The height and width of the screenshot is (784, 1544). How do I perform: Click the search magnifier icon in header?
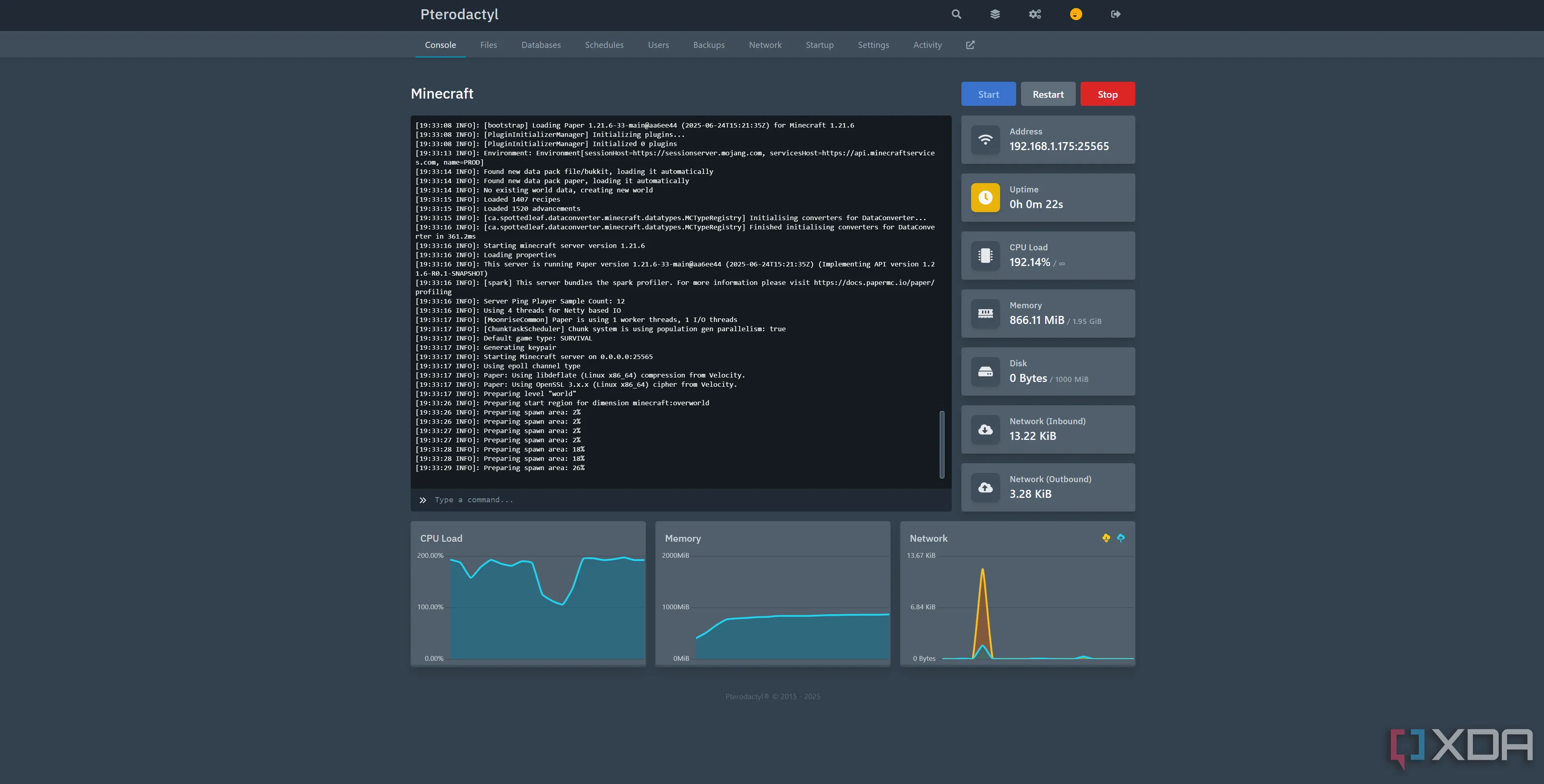[956, 14]
